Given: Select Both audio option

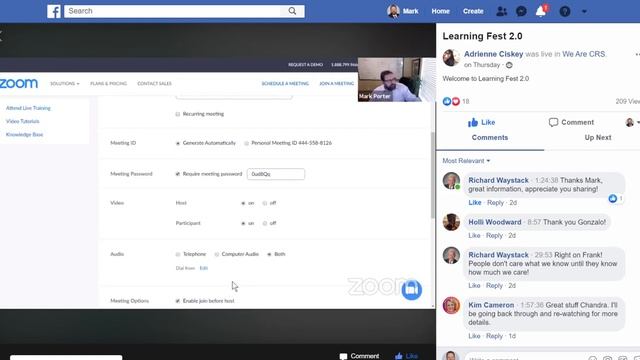Looking at the screenshot, I should point(269,254).
